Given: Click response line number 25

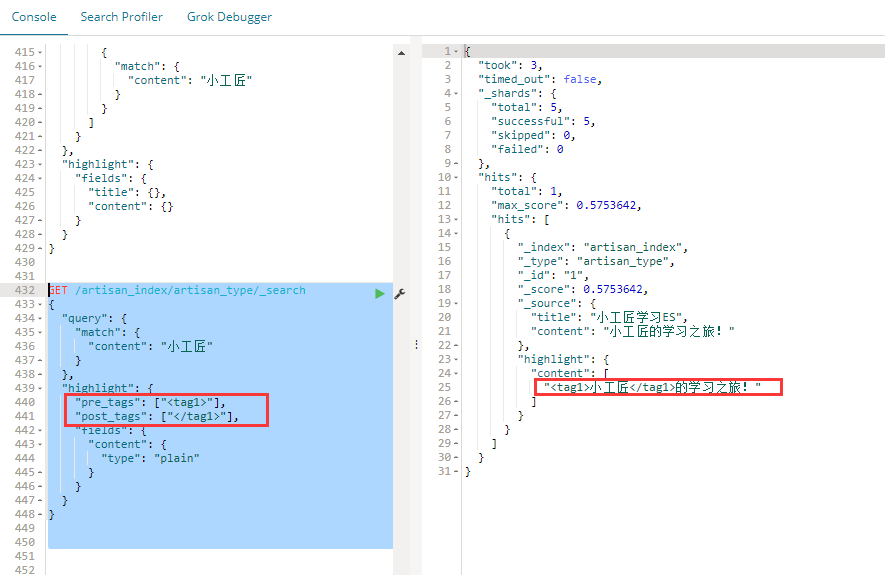Looking at the screenshot, I should (444, 387).
